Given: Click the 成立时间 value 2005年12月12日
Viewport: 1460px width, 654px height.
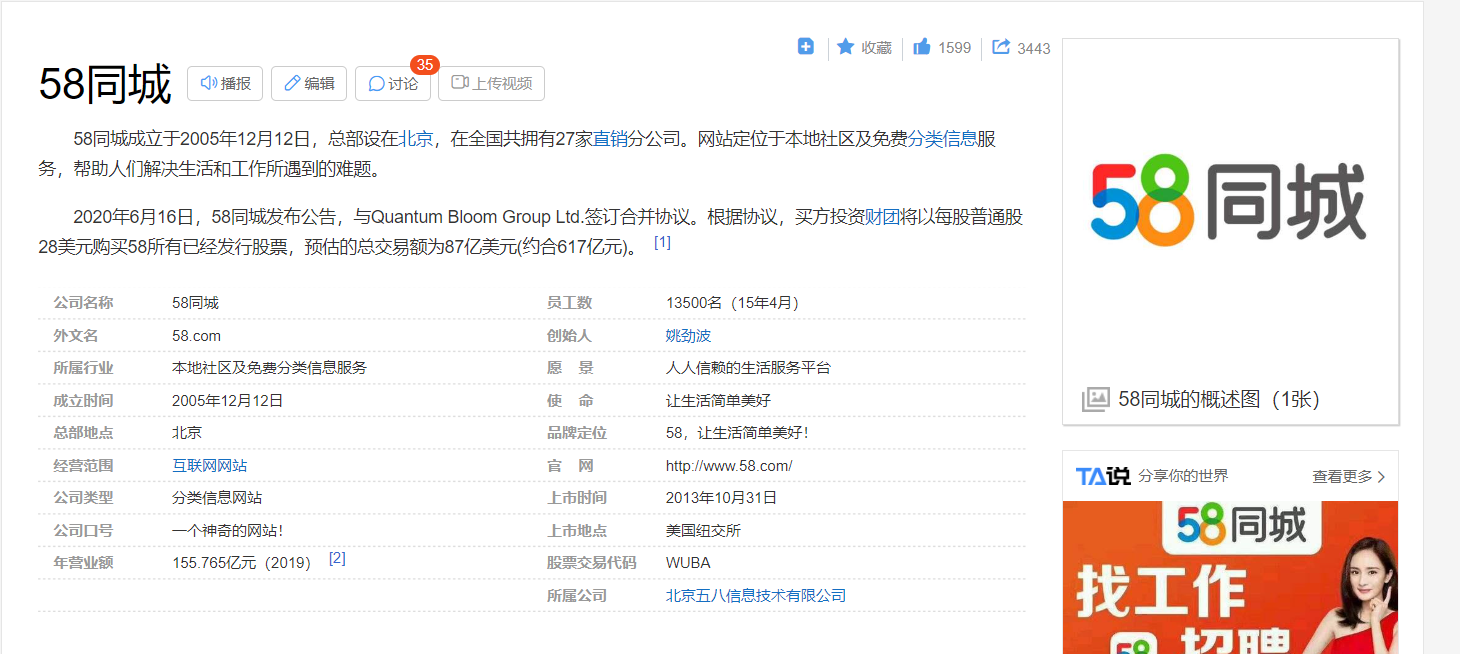Looking at the screenshot, I should click(x=228, y=400).
